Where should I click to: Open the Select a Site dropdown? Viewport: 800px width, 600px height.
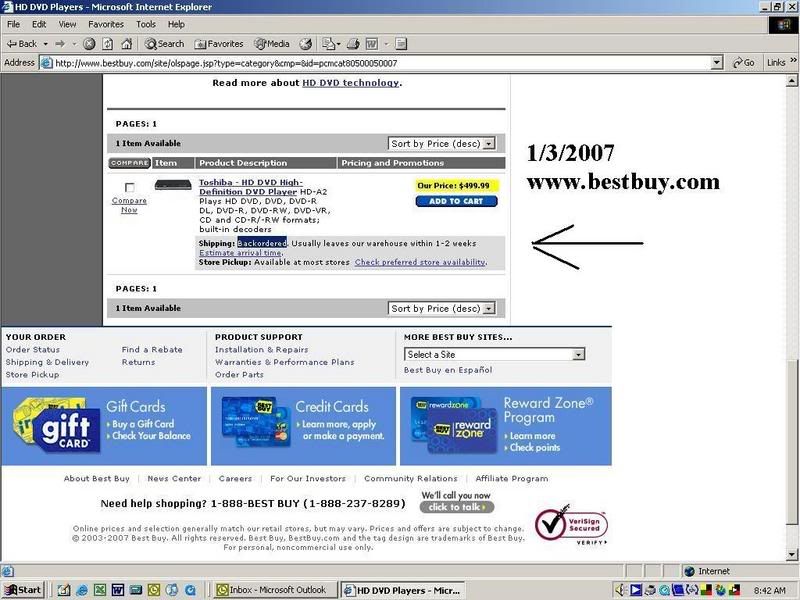494,354
